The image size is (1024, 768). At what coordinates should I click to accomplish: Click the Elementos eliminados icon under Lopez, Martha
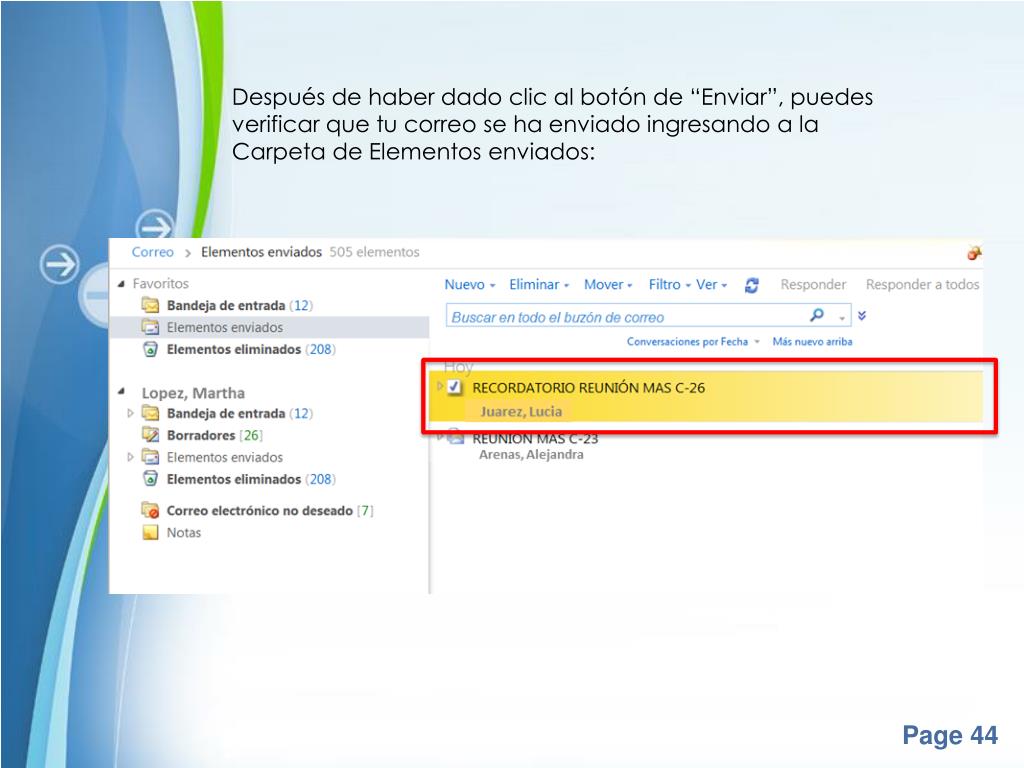pos(150,479)
